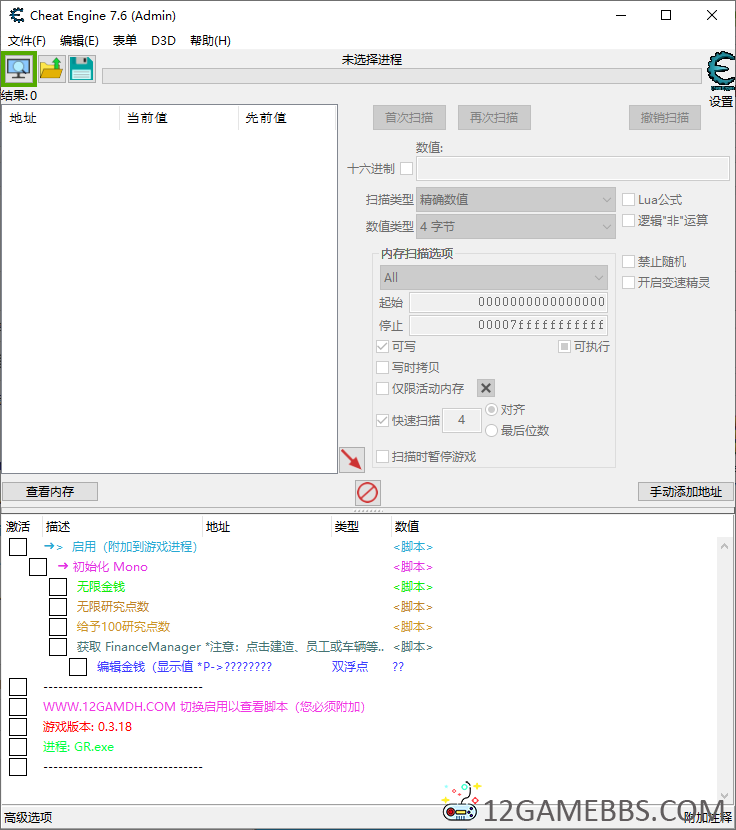Click the fast scan alignment field

tap(462, 420)
